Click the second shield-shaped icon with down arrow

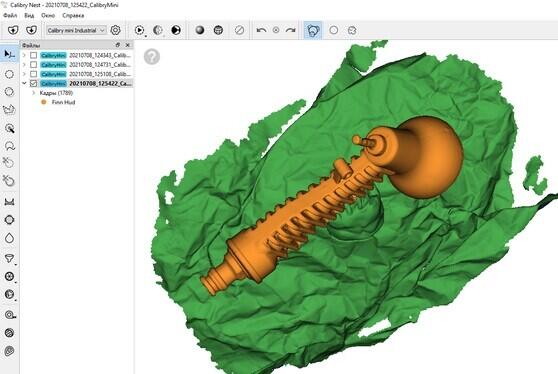(x=32, y=30)
